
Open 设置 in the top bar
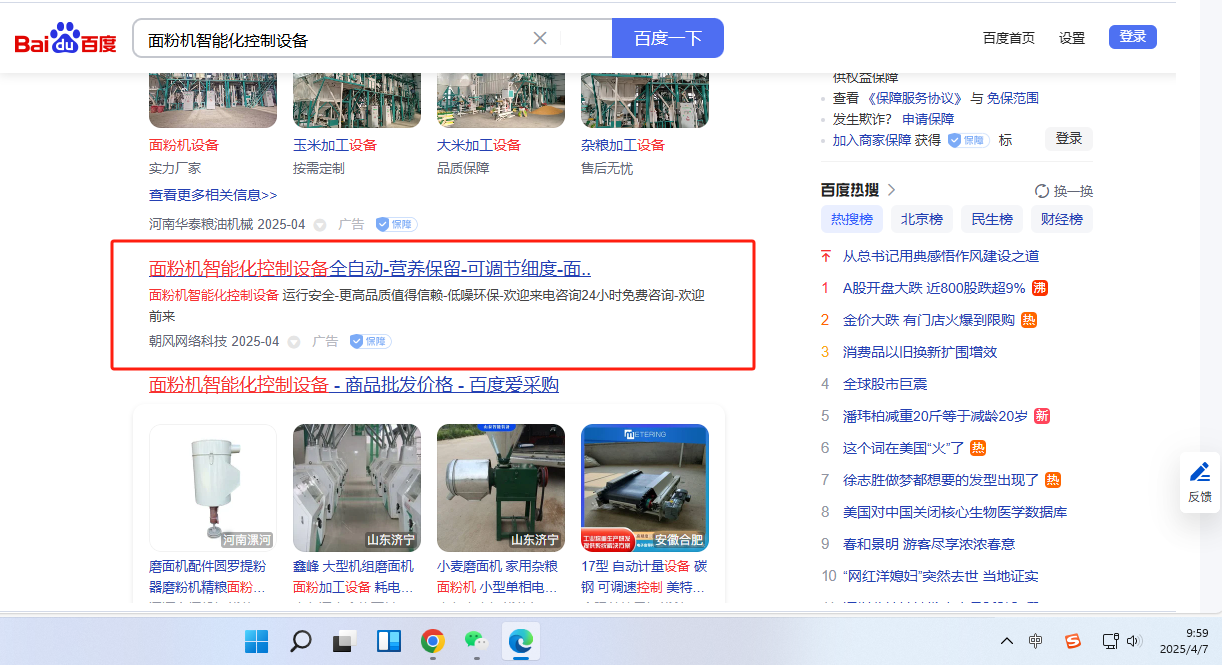pos(1072,38)
